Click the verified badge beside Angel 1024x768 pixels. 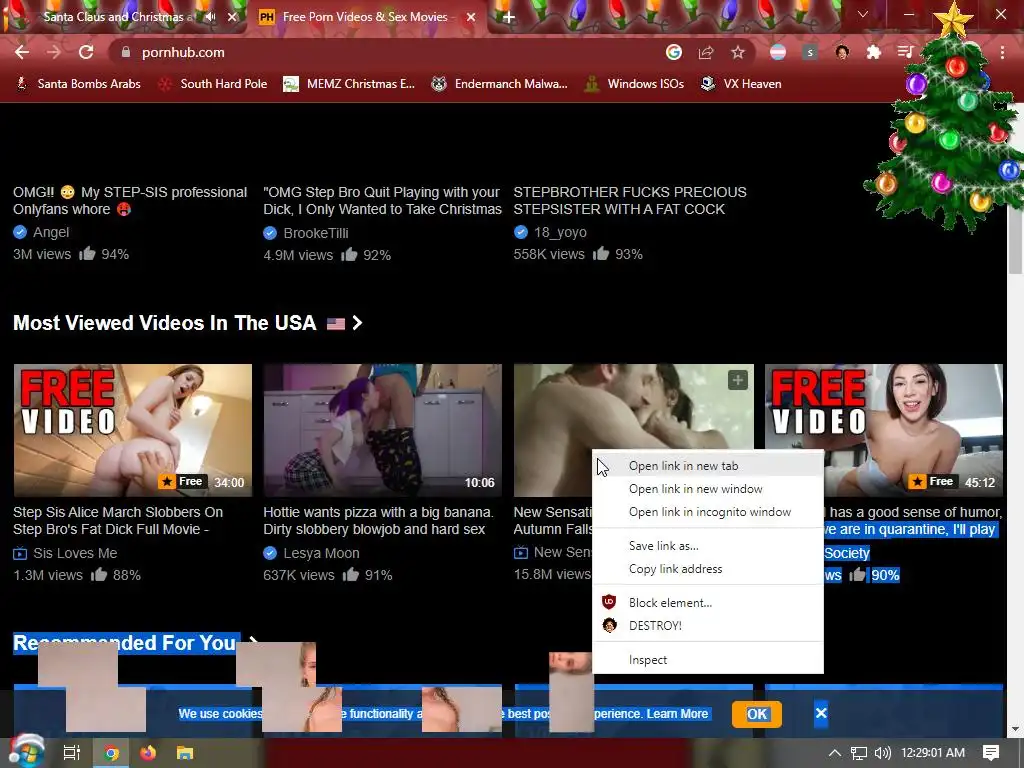(x=20, y=232)
